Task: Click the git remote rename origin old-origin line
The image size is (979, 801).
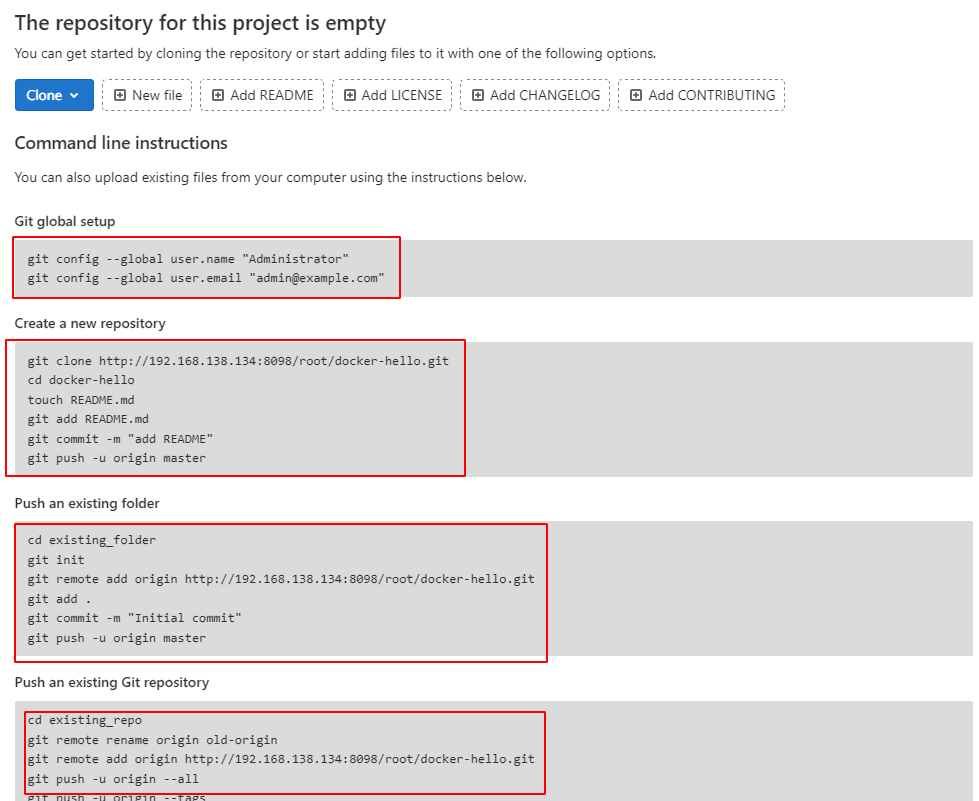Action: point(152,740)
